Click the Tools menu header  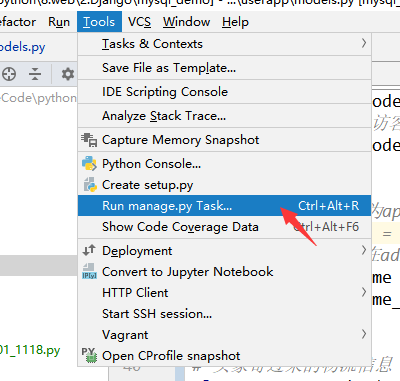coord(99,22)
